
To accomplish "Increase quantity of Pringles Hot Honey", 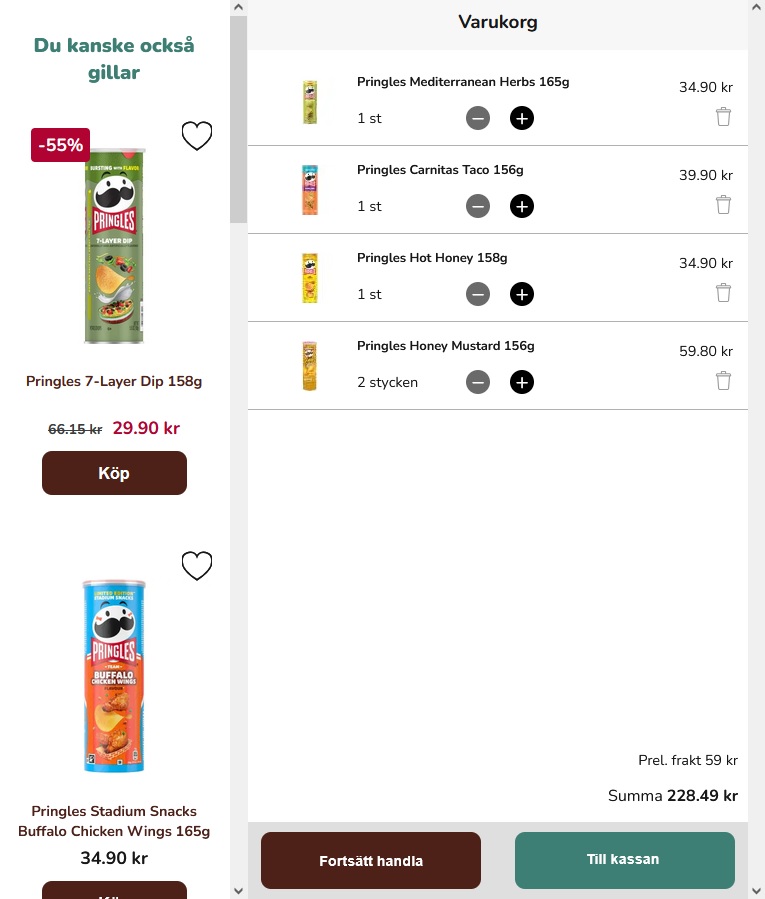I will pyautogui.click(x=521, y=294).
